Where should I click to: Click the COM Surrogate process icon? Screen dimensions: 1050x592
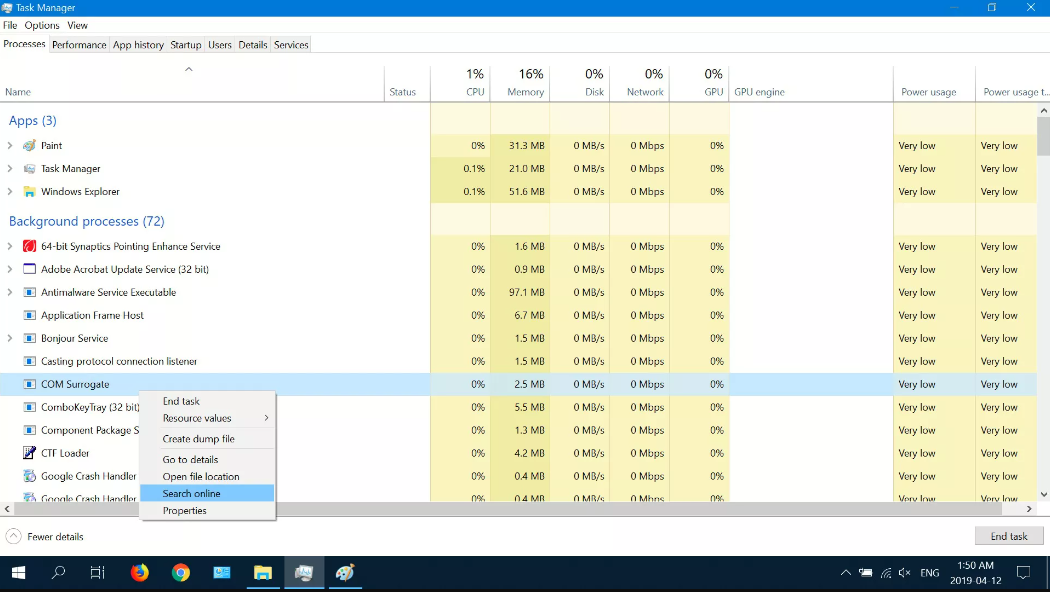coord(29,384)
